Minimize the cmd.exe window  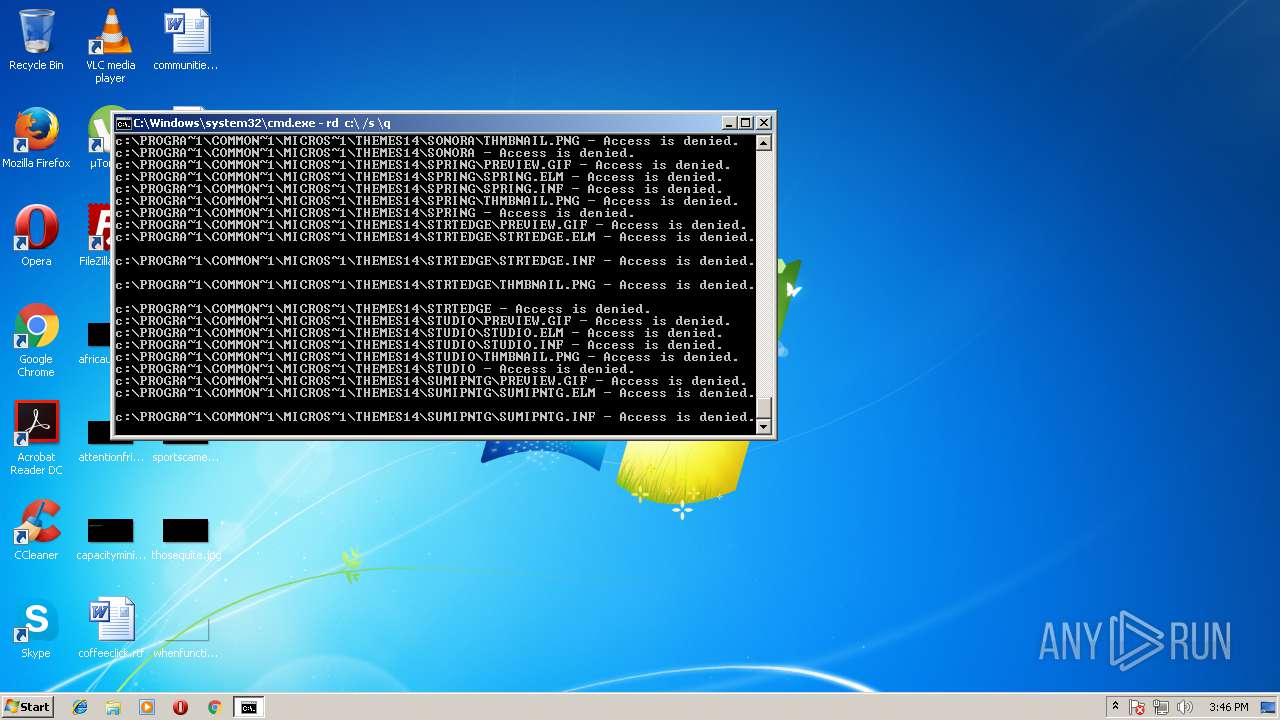729,123
